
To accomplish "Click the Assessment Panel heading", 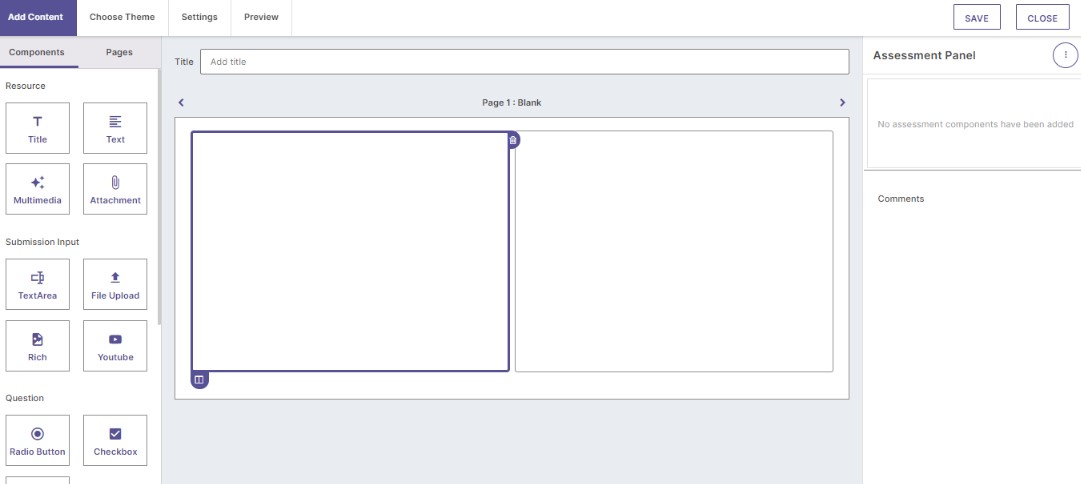I will pyautogui.click(x=924, y=55).
